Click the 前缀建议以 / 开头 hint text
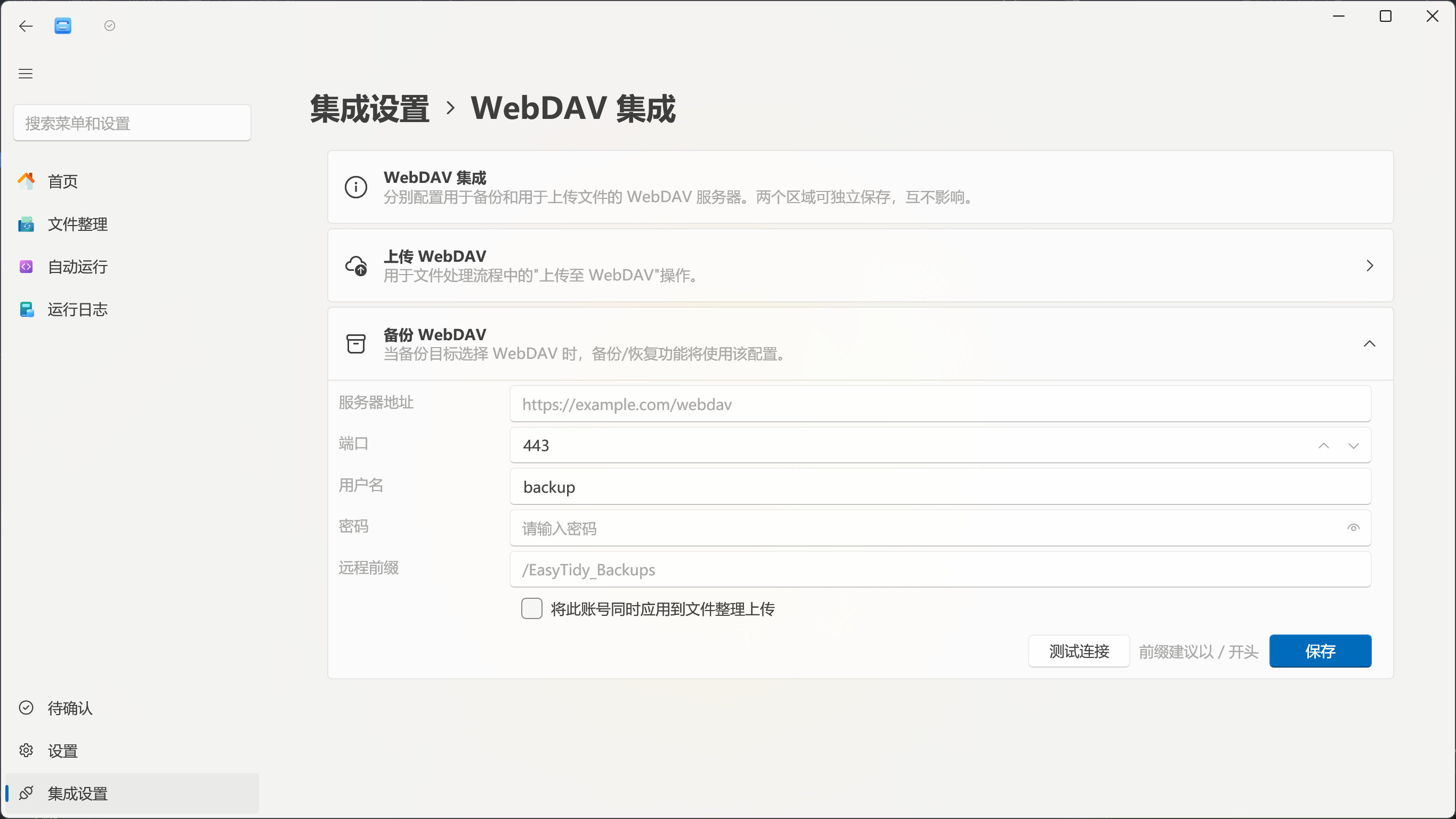 tap(1199, 652)
